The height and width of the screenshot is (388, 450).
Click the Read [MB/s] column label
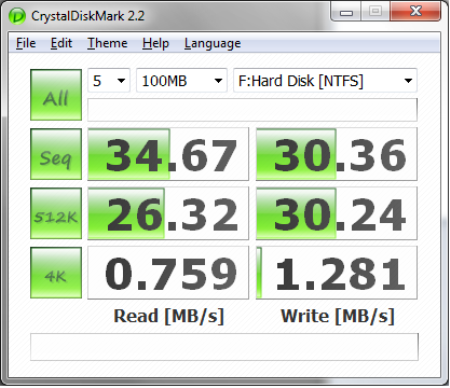point(169,316)
